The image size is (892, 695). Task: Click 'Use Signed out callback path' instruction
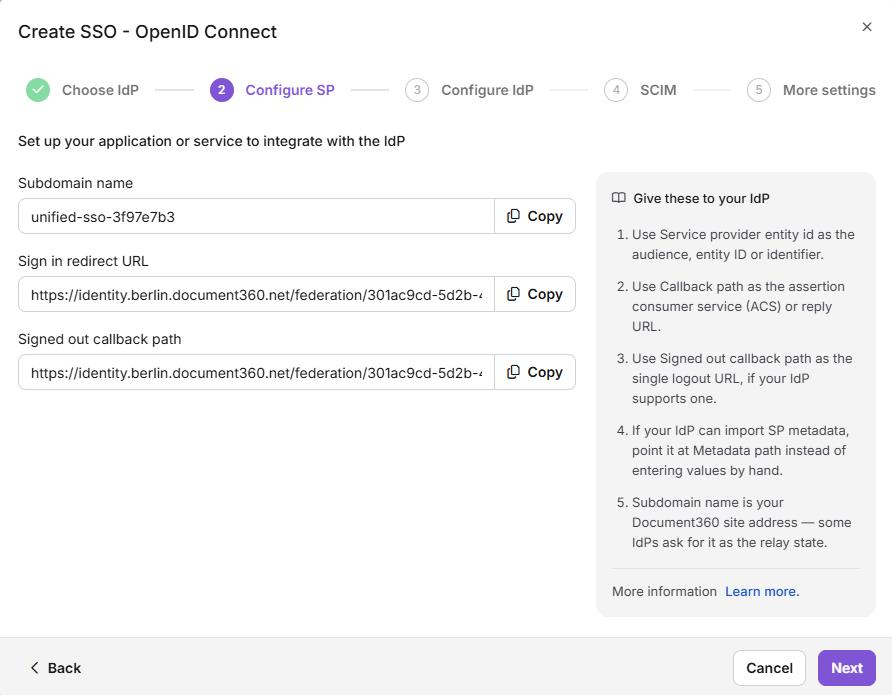coord(742,379)
